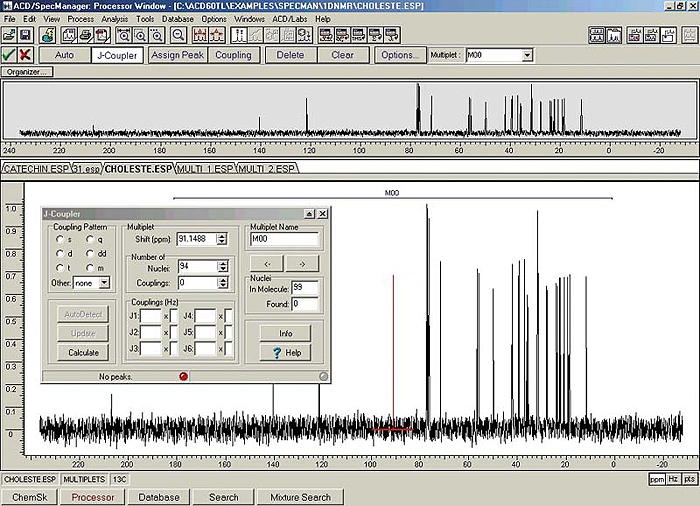700x506 pixels.
Task: Switch to the MULTI_2.ESP tab
Action: 267,169
